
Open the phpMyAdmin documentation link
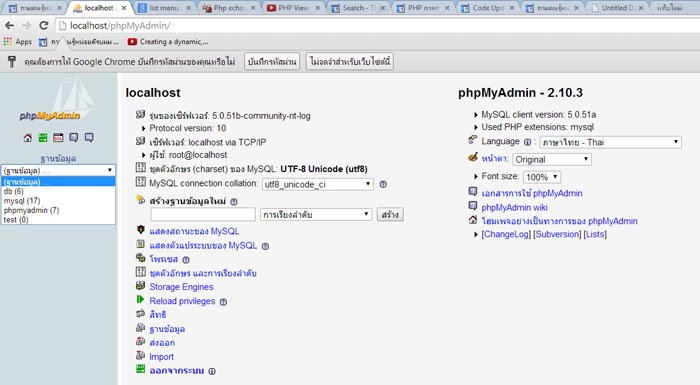[x=532, y=193]
